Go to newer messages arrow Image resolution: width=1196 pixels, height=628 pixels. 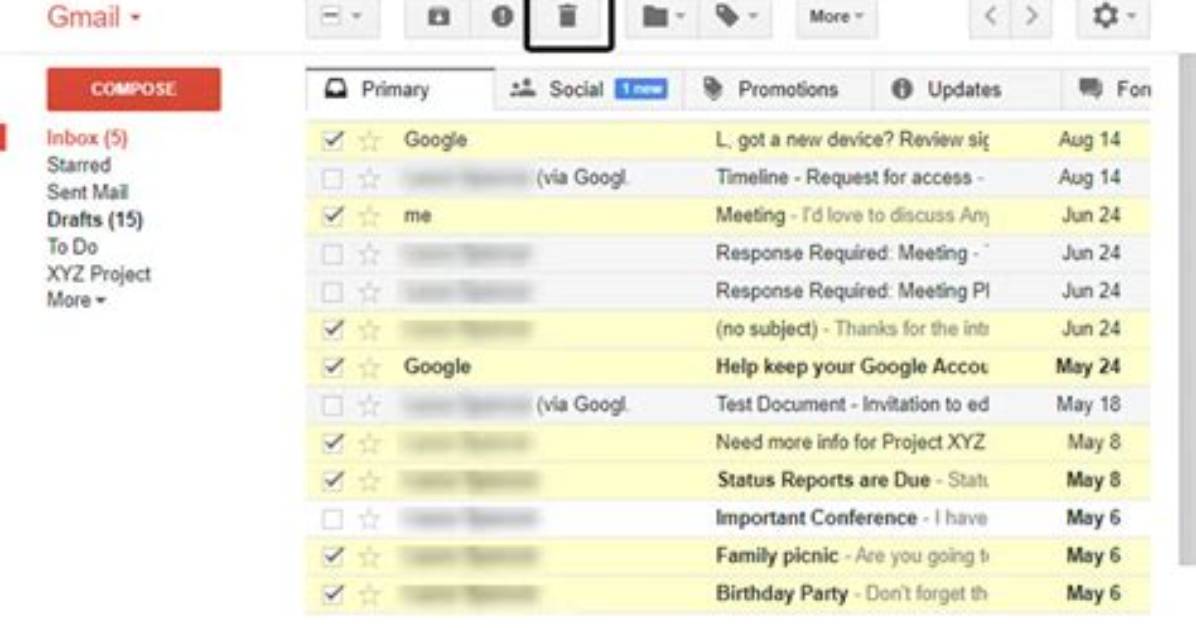click(990, 16)
